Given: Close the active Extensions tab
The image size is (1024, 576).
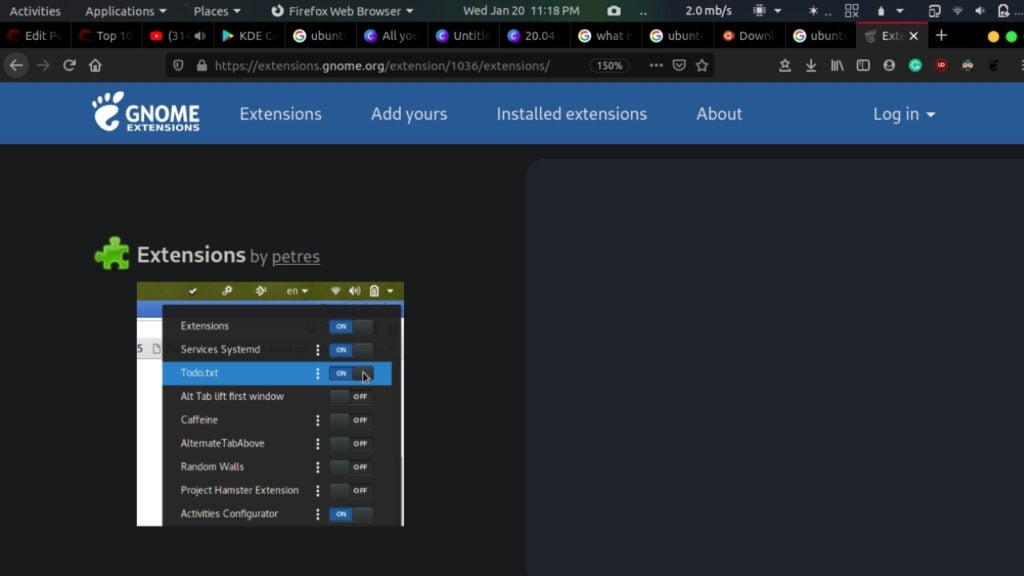Looking at the screenshot, I should (914, 36).
